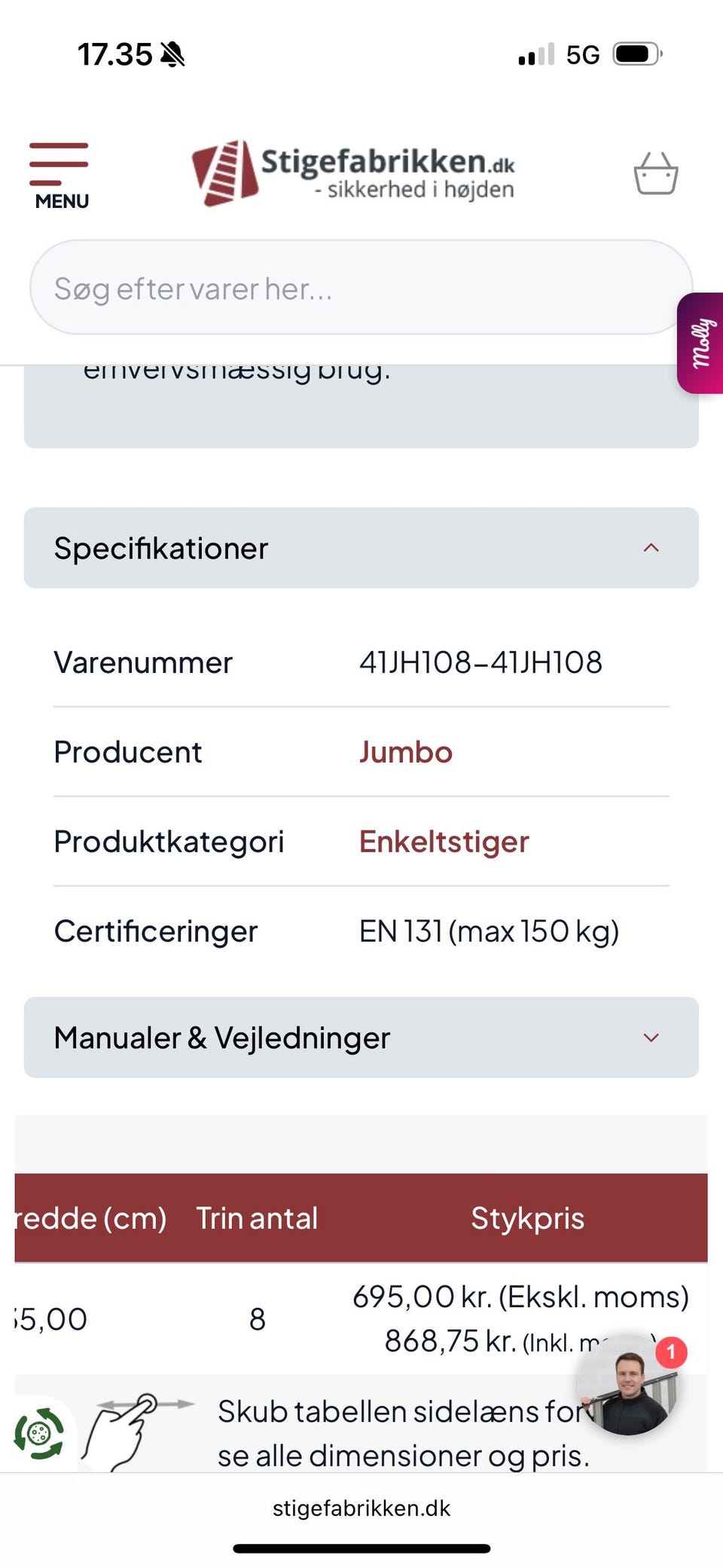Collapse the Specifikationer section

click(x=361, y=548)
